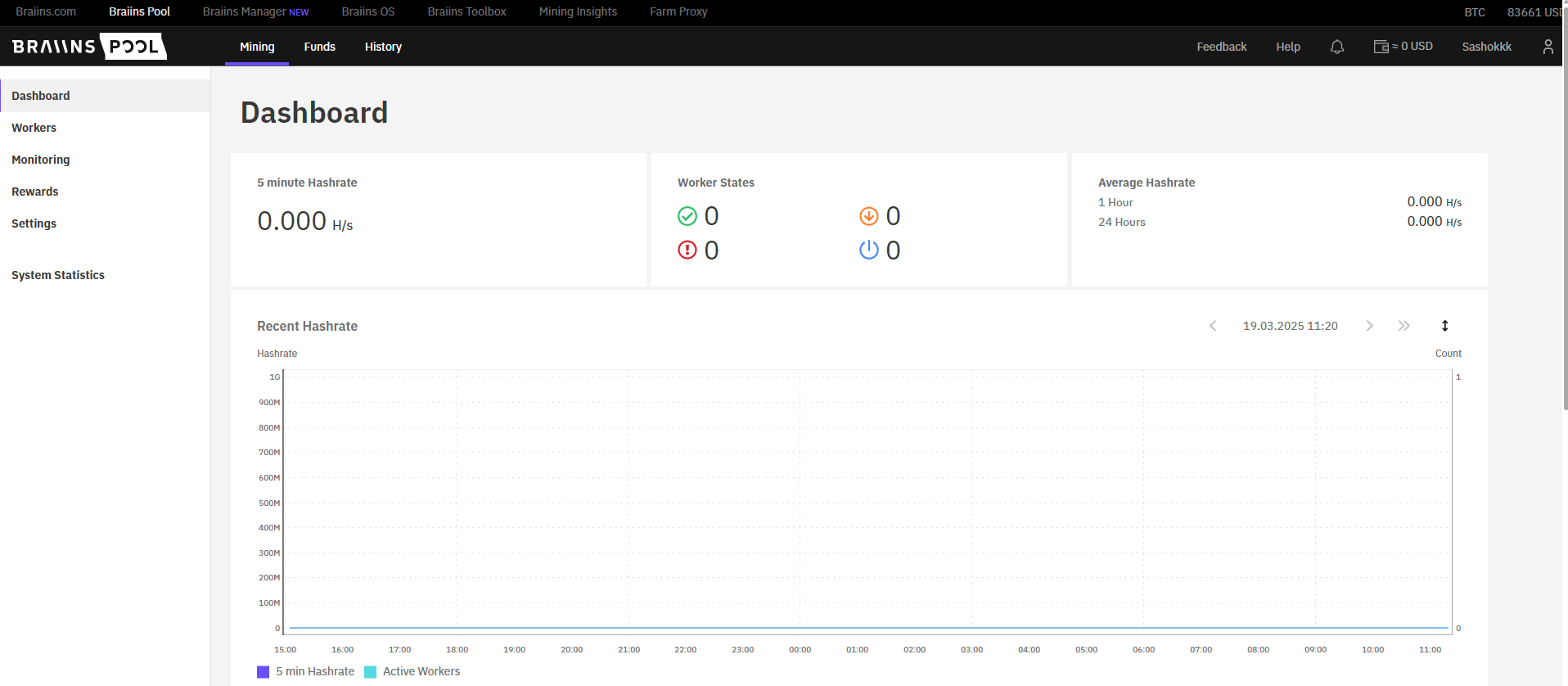Go to next chart time period
Image resolution: width=1568 pixels, height=686 pixels.
[x=1369, y=326]
